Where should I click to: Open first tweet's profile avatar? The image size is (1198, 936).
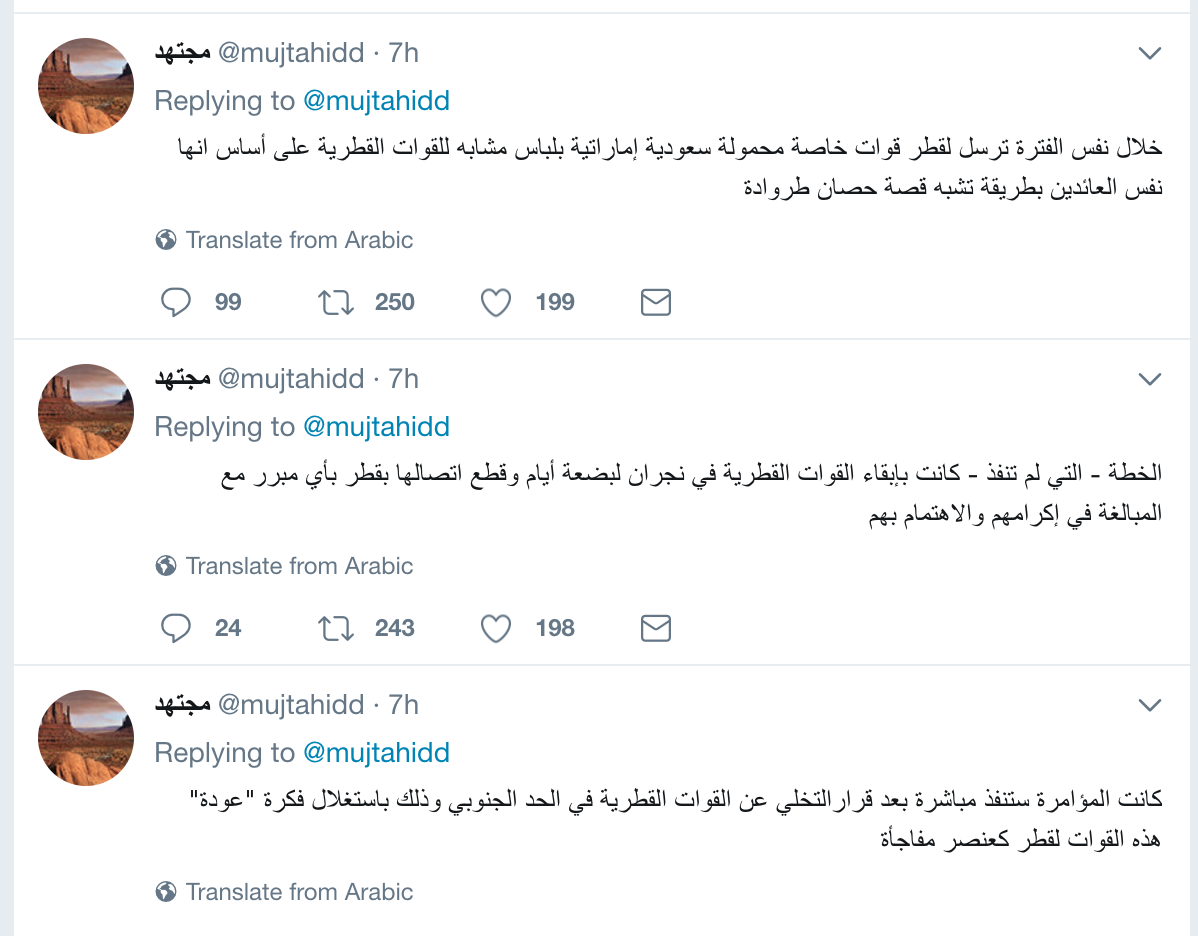coord(86,86)
